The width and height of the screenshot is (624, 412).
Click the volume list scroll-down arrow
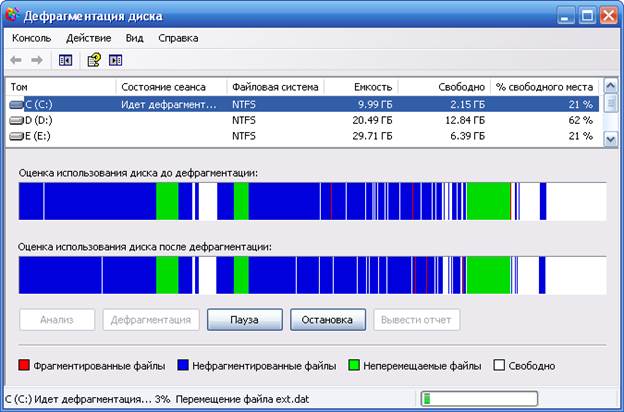610,140
